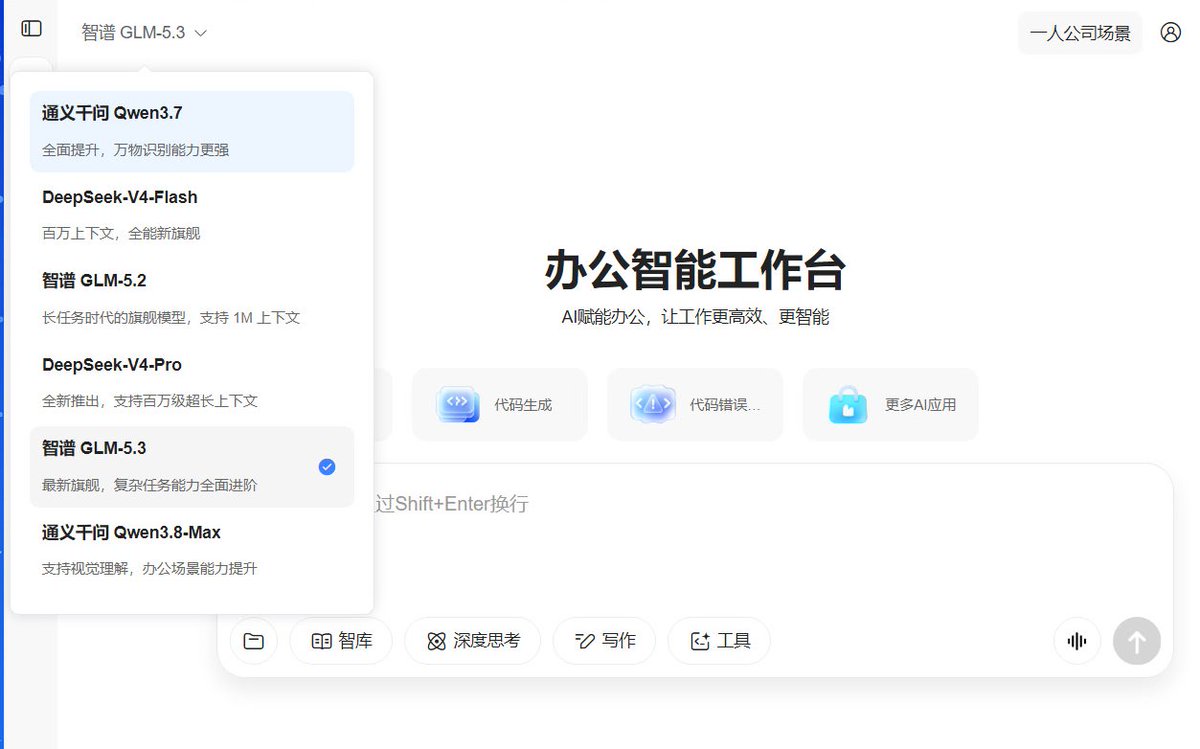The width and height of the screenshot is (1200, 749).
Task: Click the text AI赋能办公，让工作更高效、更智能
Action: pyautogui.click(x=695, y=317)
